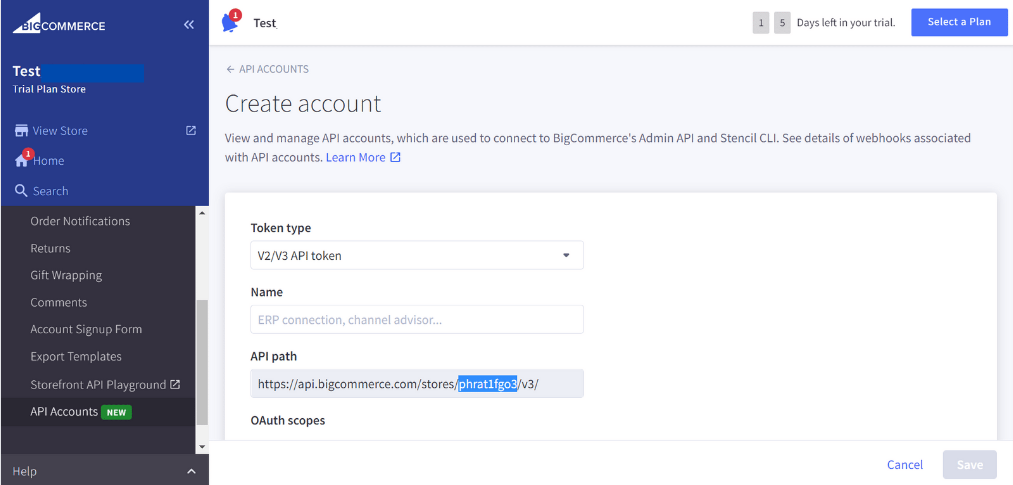Open the Token type dropdown
Screen dimensions: 1013x485
416,255
